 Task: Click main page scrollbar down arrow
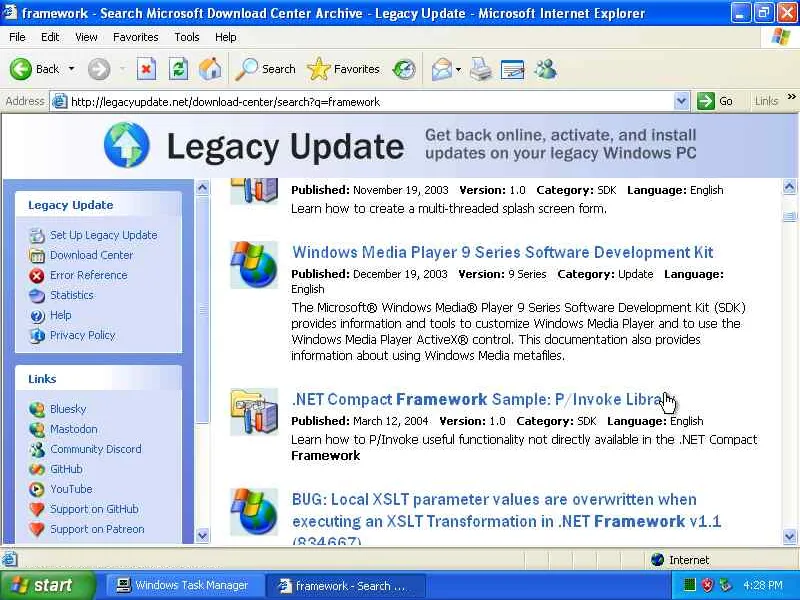pyautogui.click(x=789, y=536)
